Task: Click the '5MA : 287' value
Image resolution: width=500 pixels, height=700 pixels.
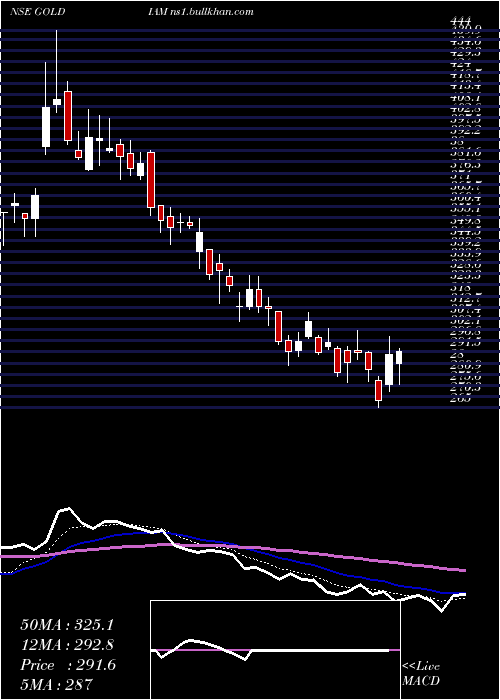Action: [x=56, y=684]
